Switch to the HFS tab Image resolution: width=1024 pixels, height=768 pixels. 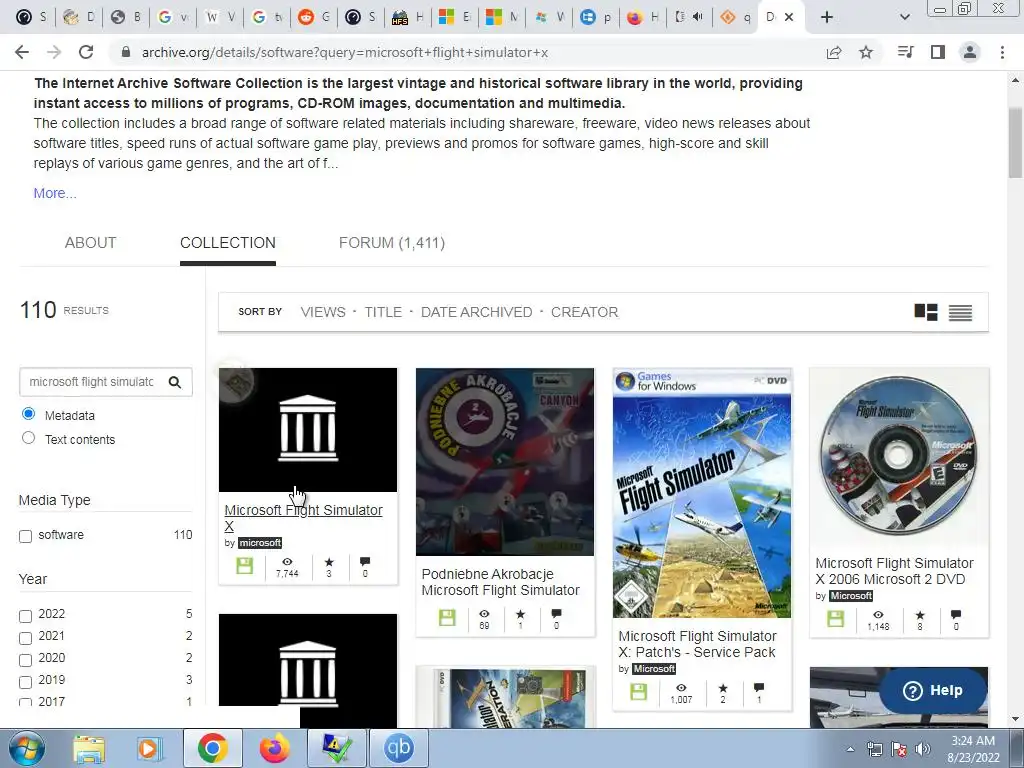point(408,17)
